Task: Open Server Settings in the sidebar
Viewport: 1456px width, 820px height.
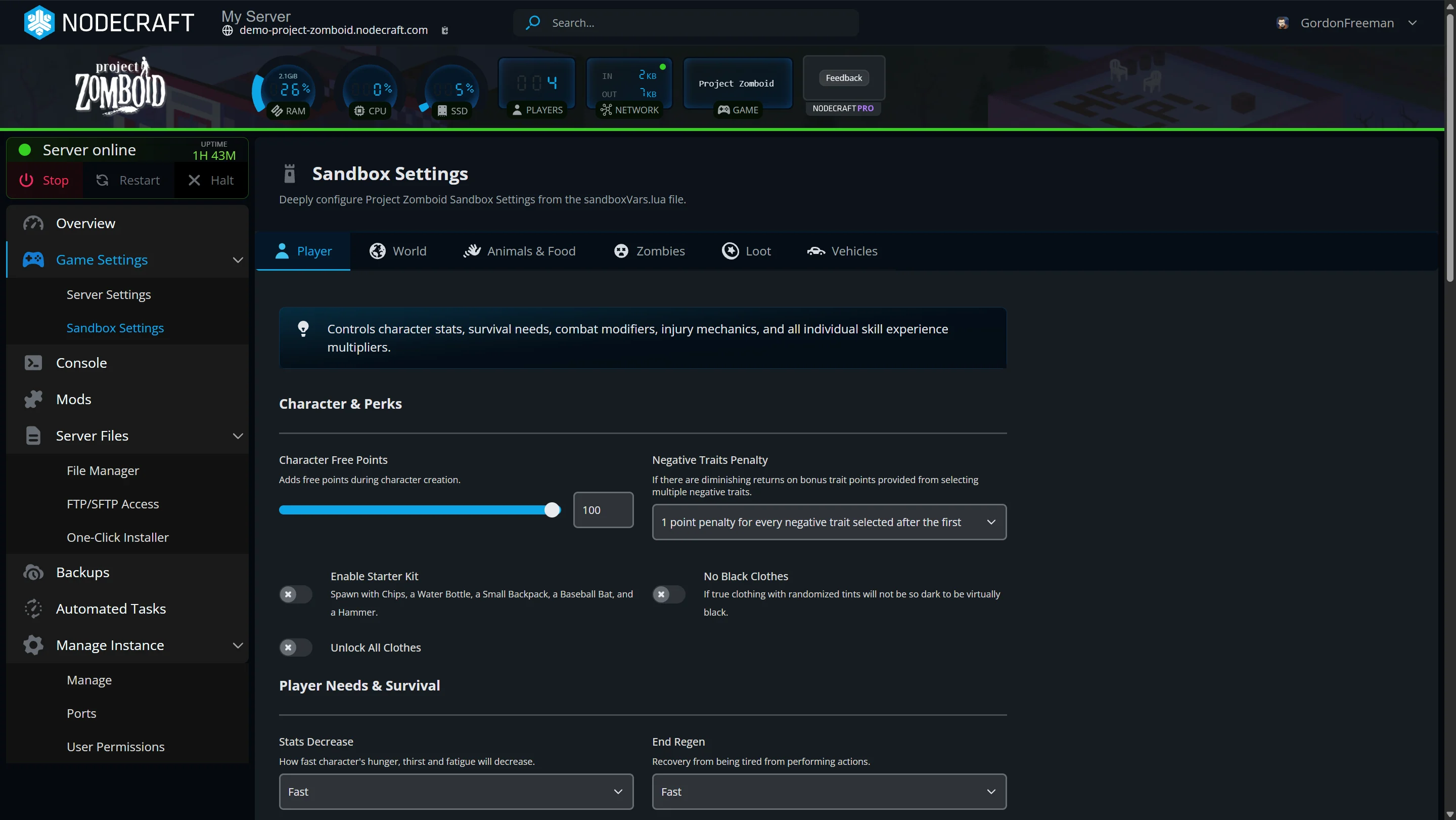Action: pyautogui.click(x=109, y=294)
